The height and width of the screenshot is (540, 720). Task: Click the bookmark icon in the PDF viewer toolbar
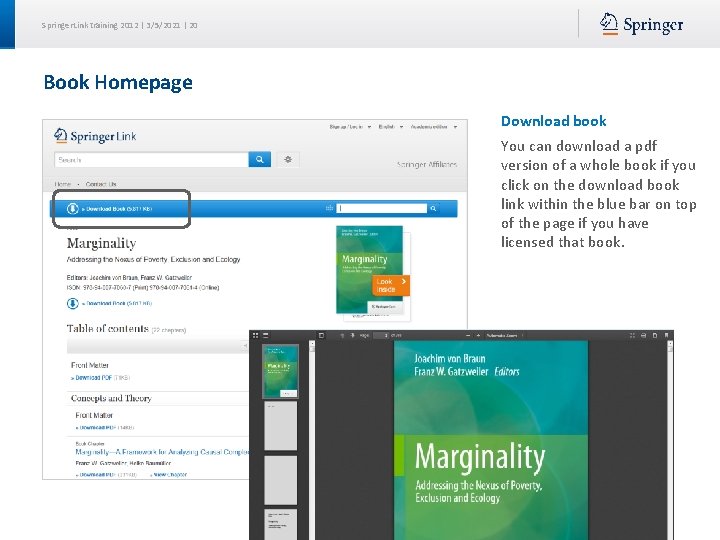click(666, 336)
